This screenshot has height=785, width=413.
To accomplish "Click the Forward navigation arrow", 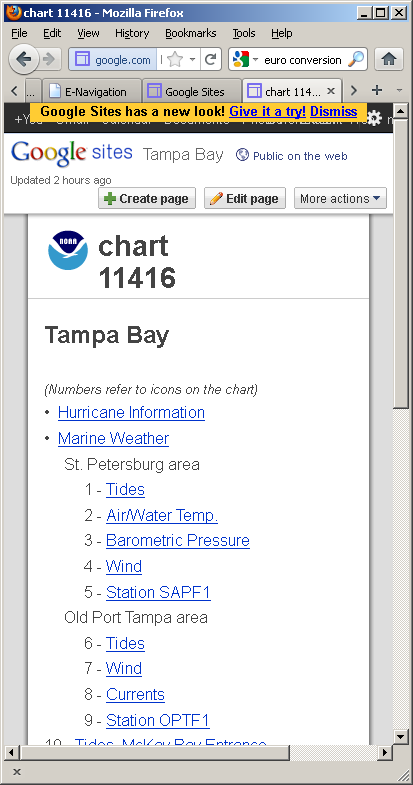I will [50, 60].
